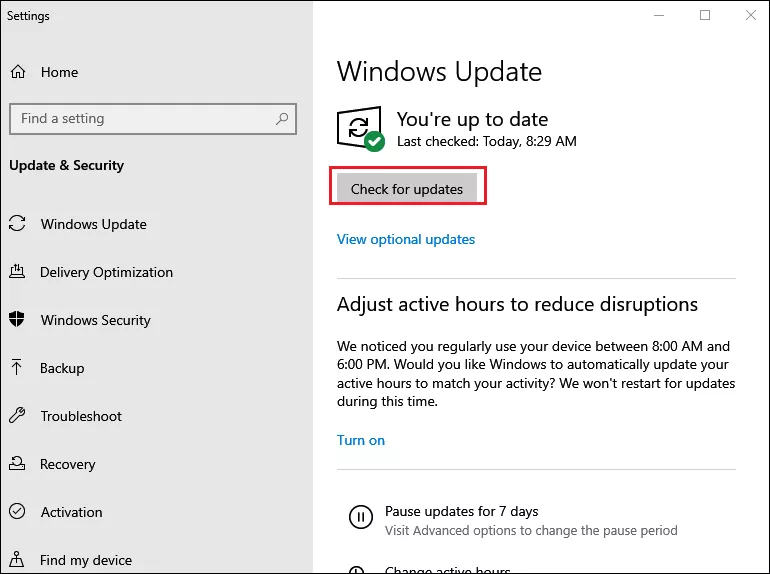
Task: Click the Troubleshoot wrench icon
Action: click(17, 415)
